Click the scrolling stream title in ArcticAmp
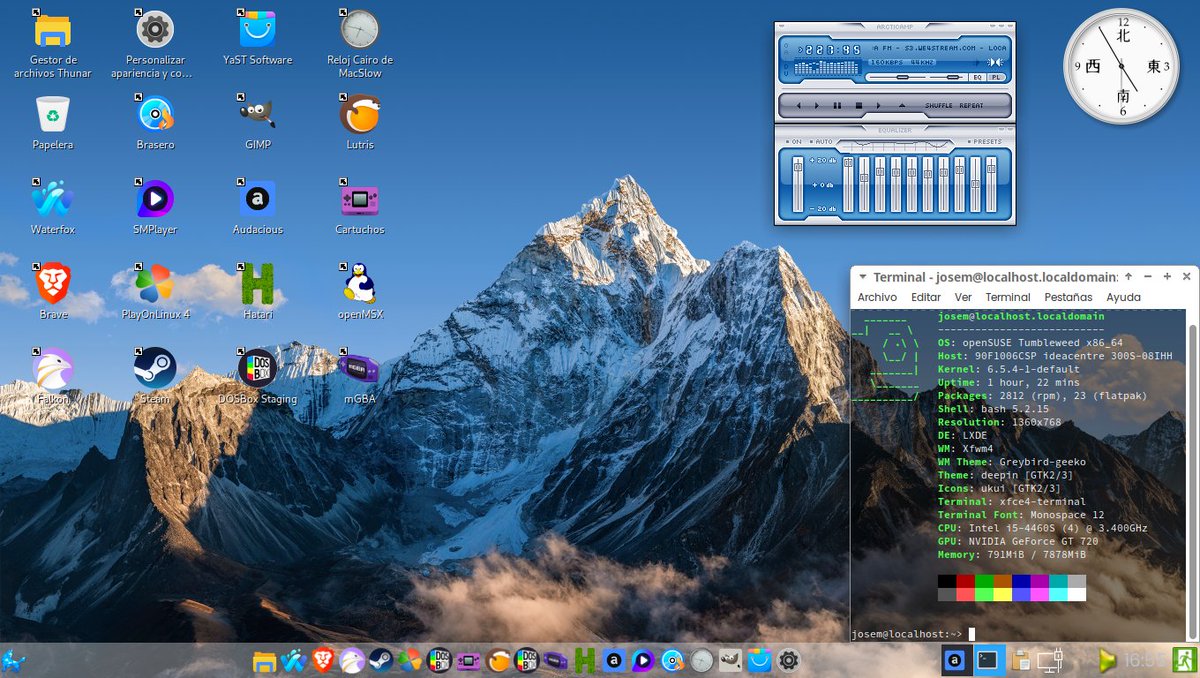The height and width of the screenshot is (678, 1200). (x=940, y=48)
